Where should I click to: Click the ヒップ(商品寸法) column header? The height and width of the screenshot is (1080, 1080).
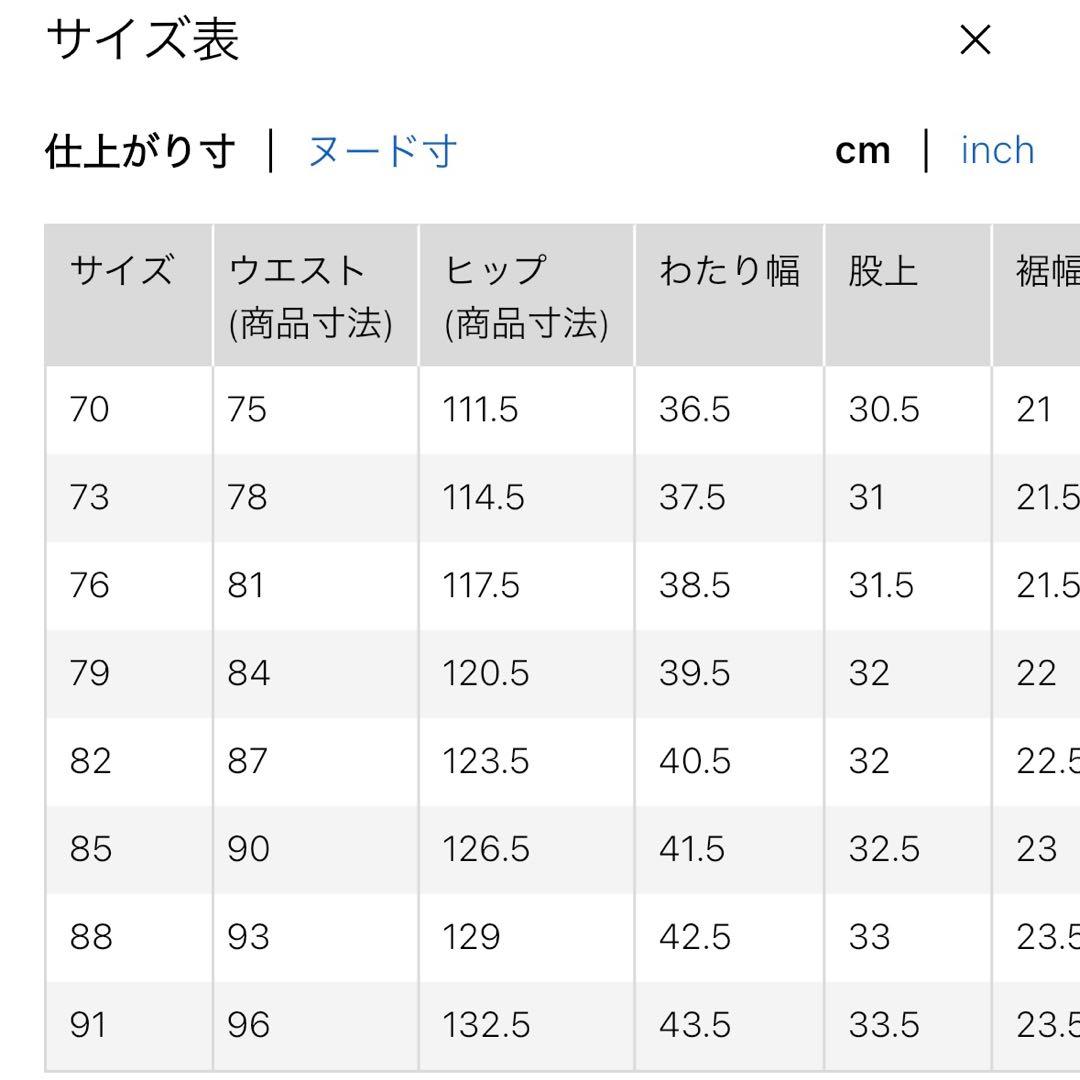click(x=526, y=295)
